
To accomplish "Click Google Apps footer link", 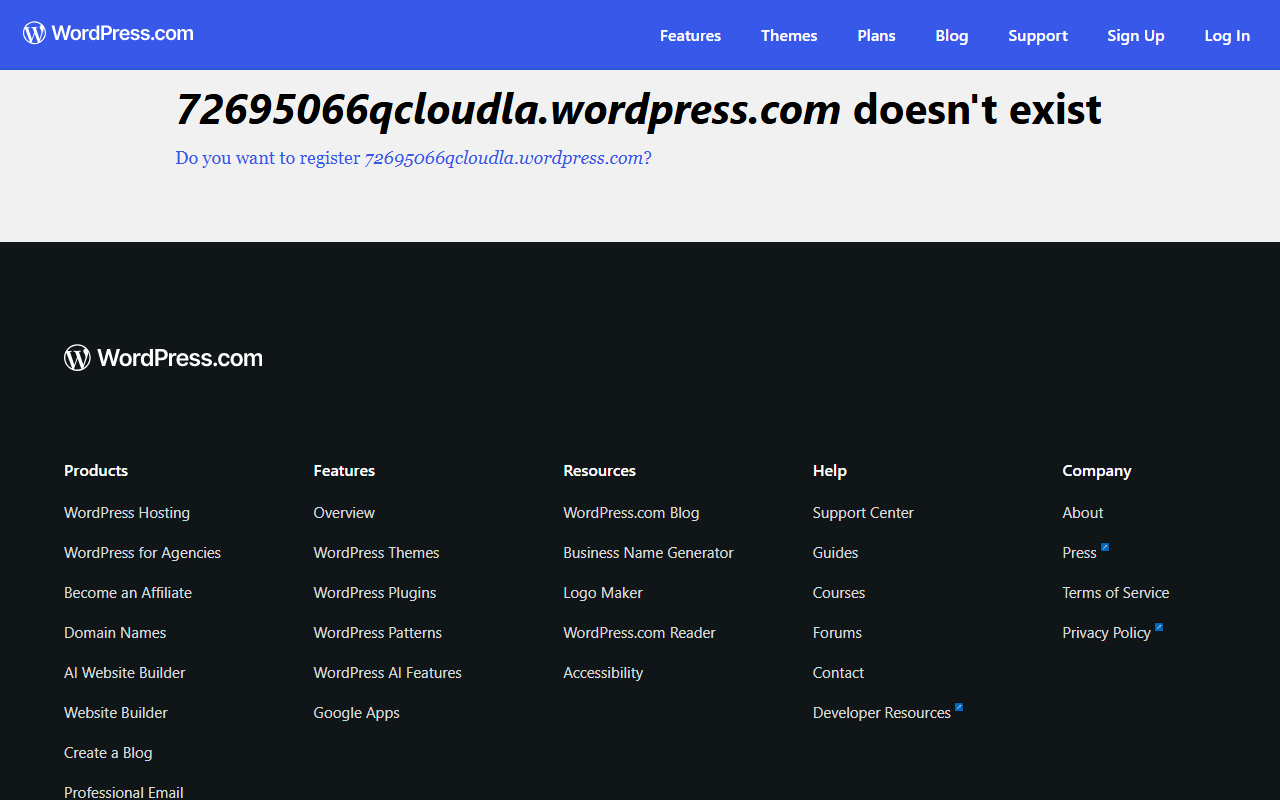I will click(356, 713).
